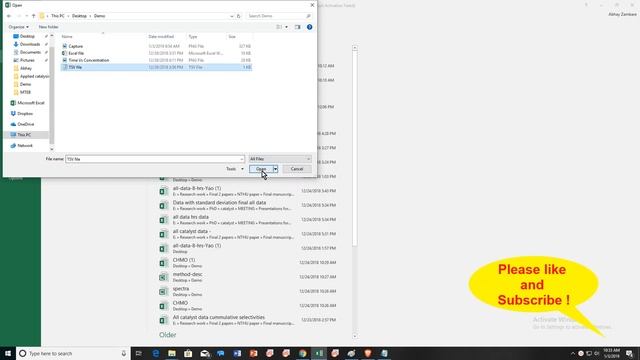Open Downloads in quick access list
The image size is (640, 360).
coord(27,44)
